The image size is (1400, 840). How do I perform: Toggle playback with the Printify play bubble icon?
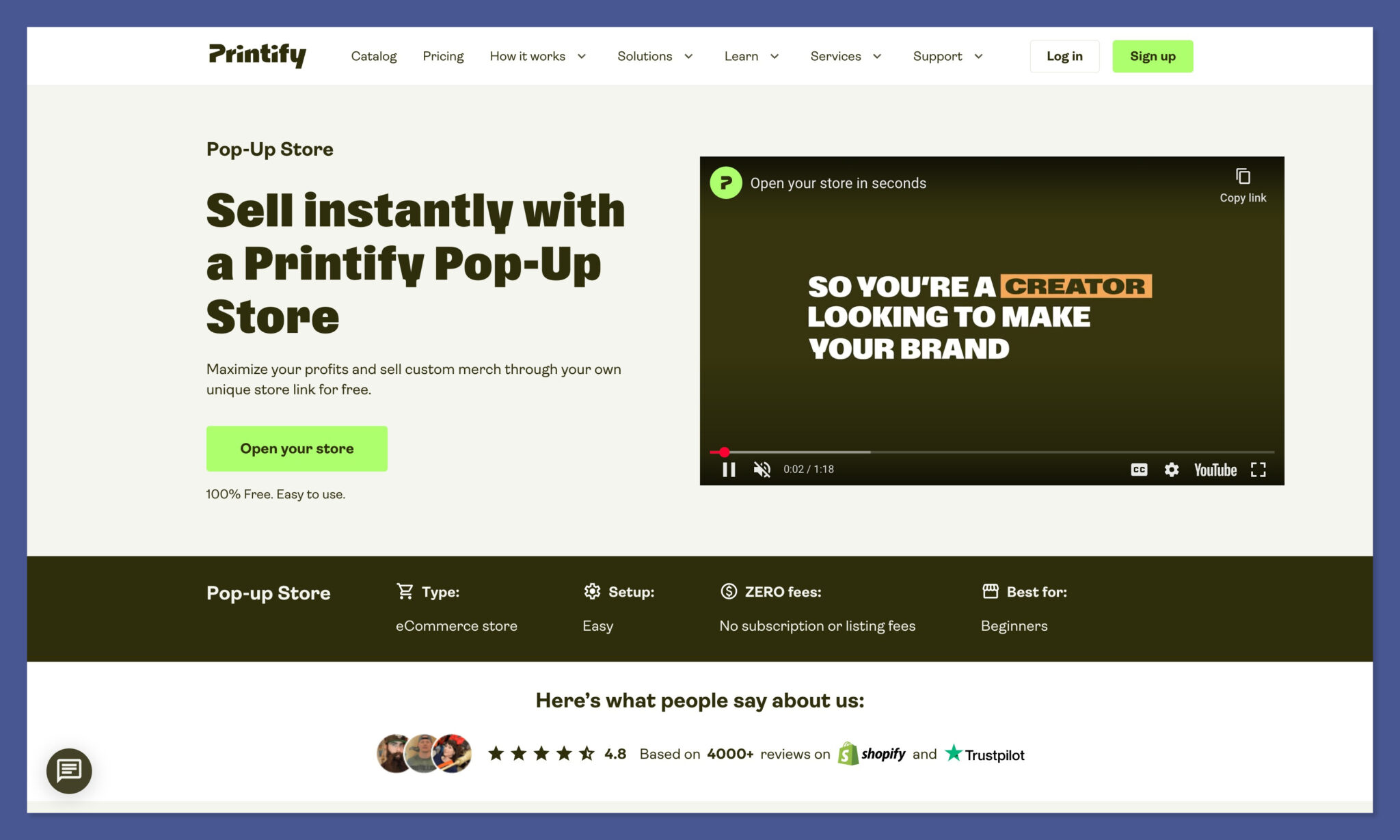[725, 182]
